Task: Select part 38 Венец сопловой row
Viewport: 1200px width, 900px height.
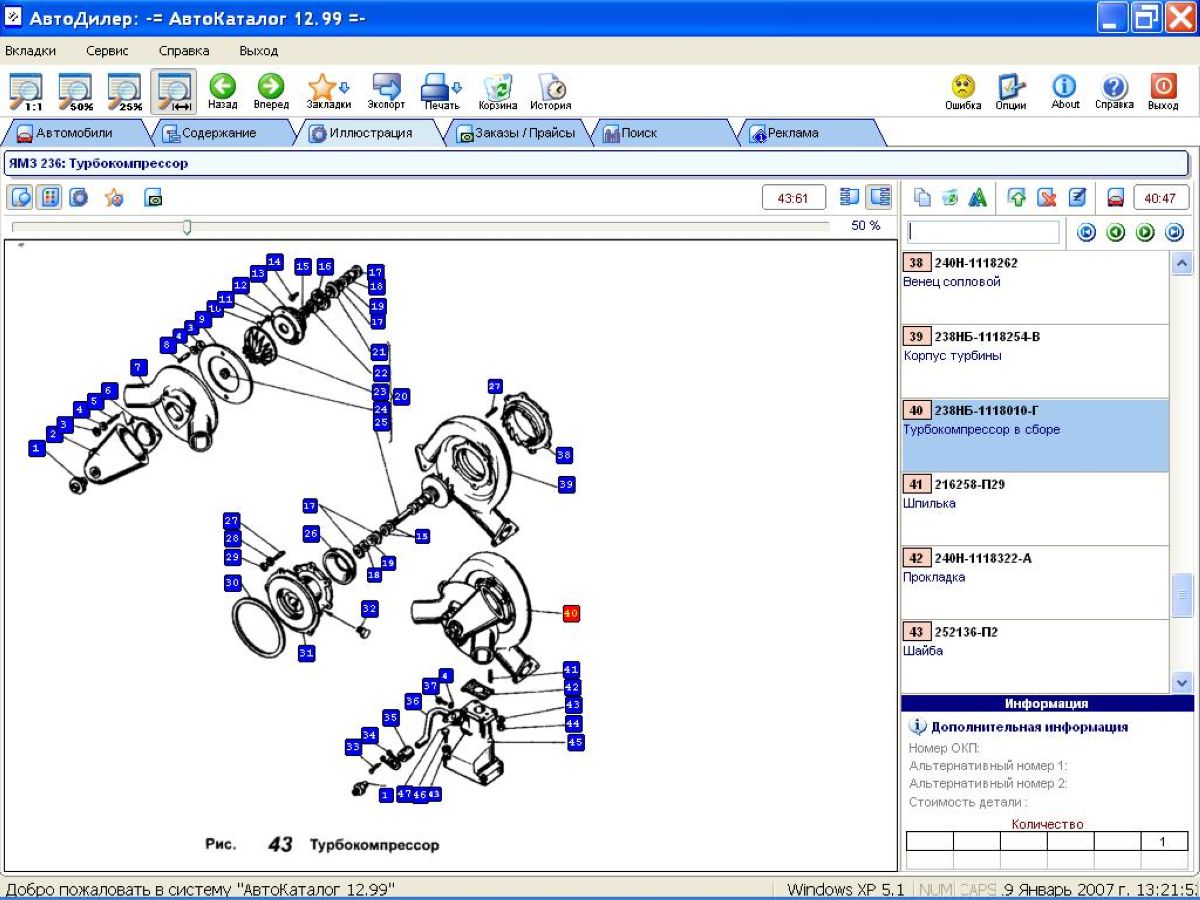Action: pyautogui.click(x=1035, y=287)
